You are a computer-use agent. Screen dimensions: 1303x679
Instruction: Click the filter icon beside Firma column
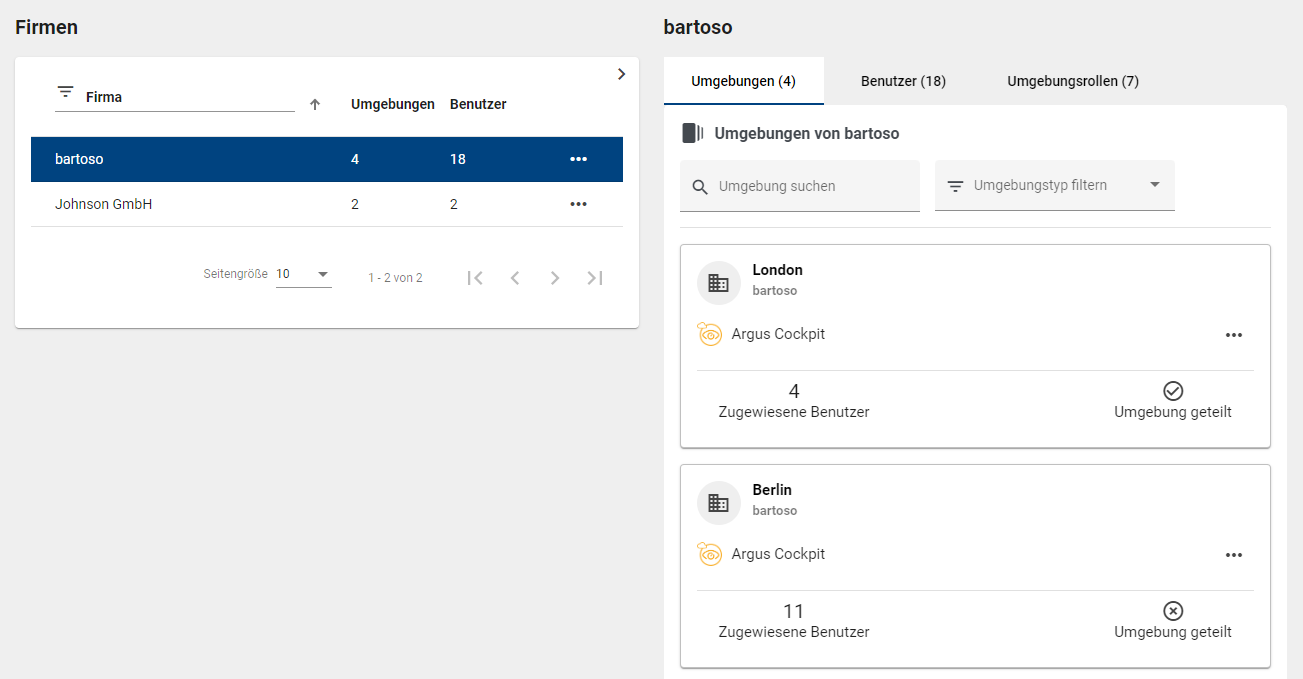pyautogui.click(x=66, y=92)
